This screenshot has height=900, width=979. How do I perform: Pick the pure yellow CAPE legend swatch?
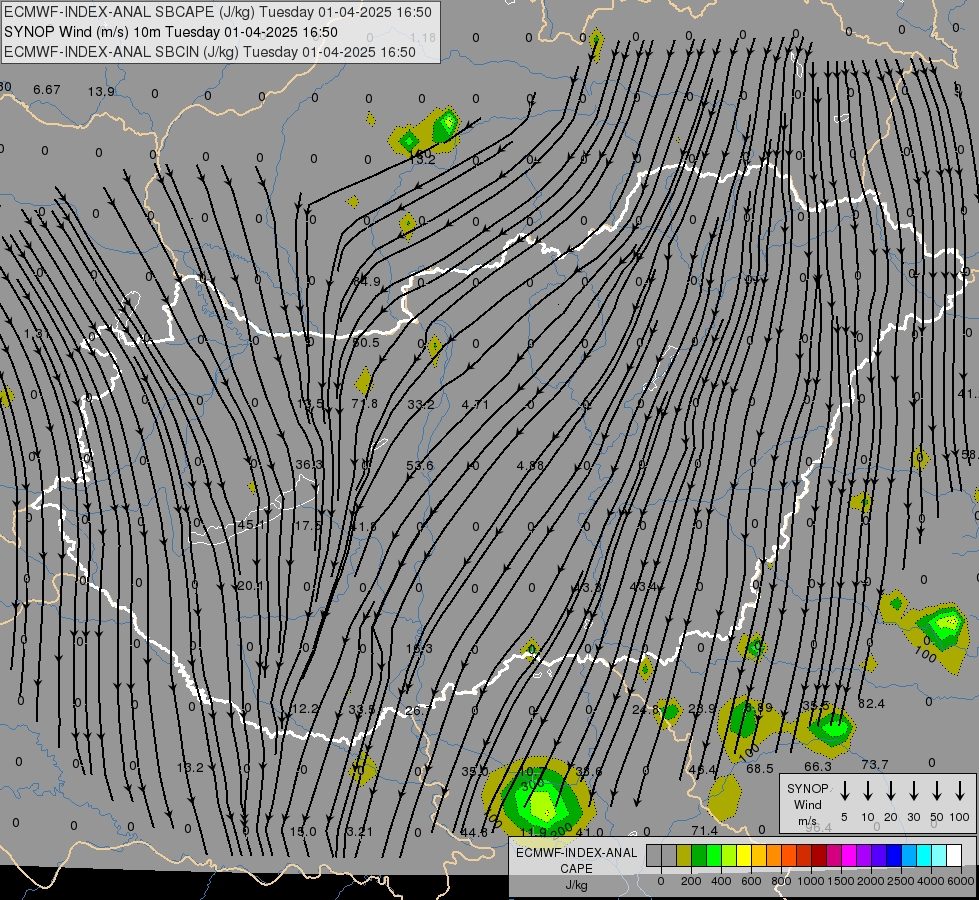(744, 856)
